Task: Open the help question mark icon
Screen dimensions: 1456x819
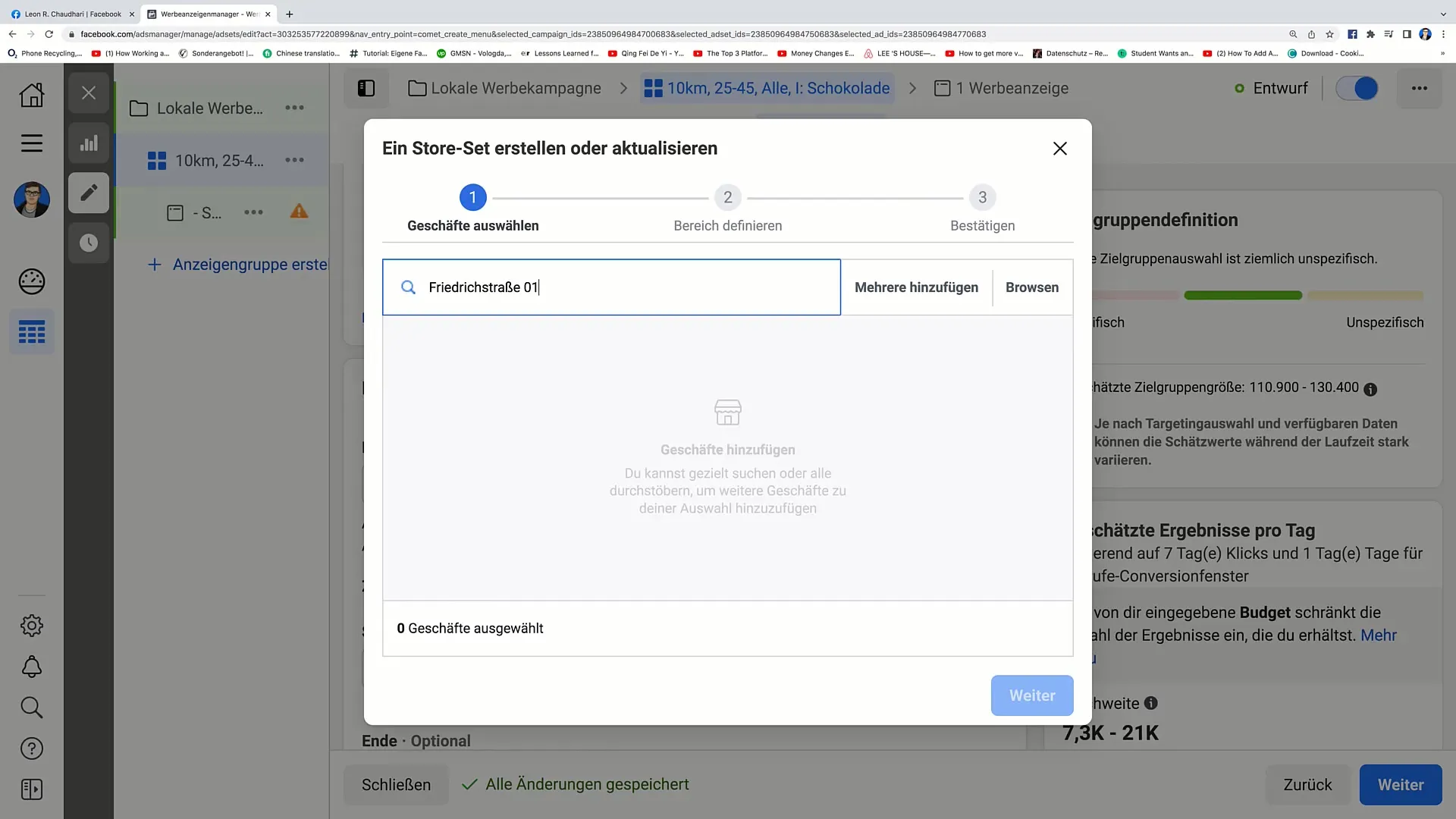Action: pyautogui.click(x=32, y=748)
